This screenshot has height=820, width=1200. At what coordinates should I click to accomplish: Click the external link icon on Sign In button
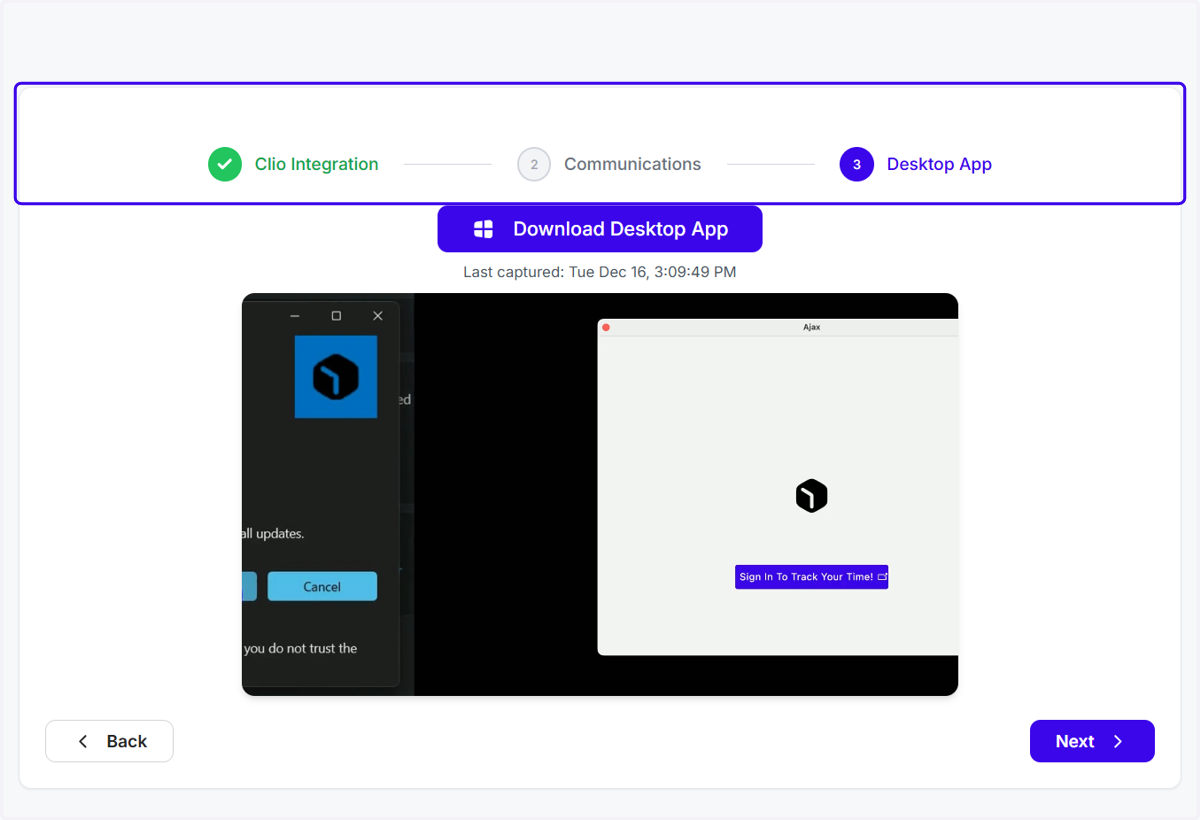882,577
